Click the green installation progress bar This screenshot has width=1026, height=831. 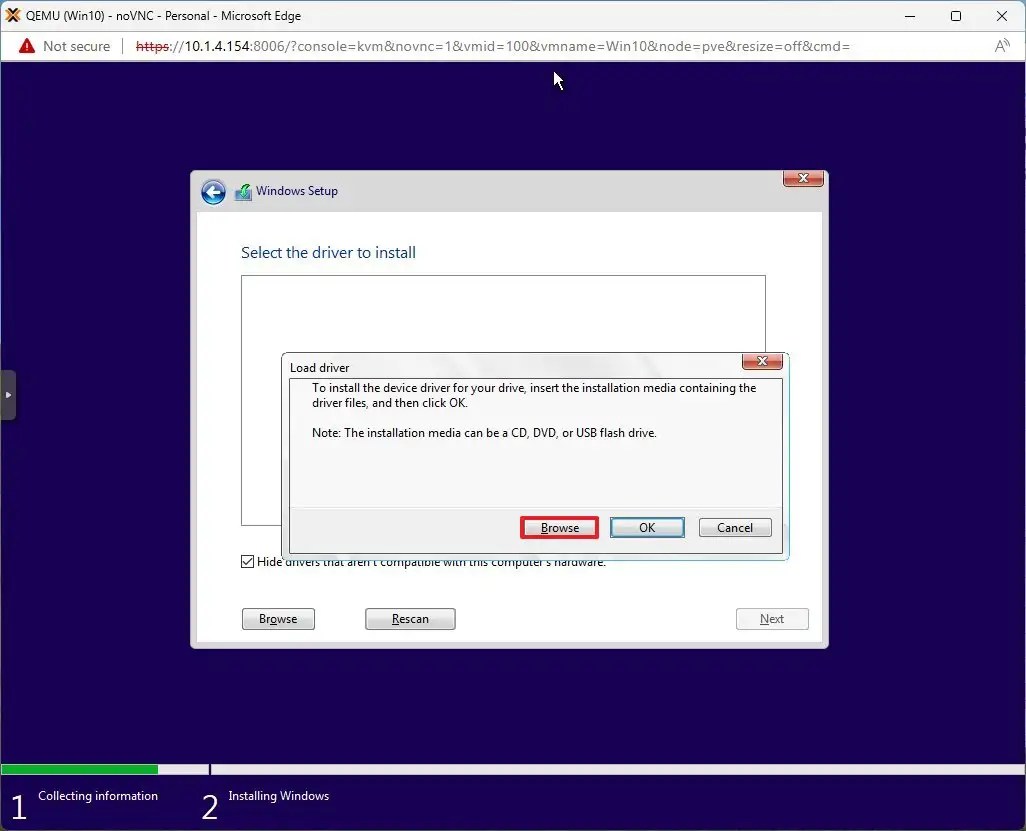click(80, 769)
